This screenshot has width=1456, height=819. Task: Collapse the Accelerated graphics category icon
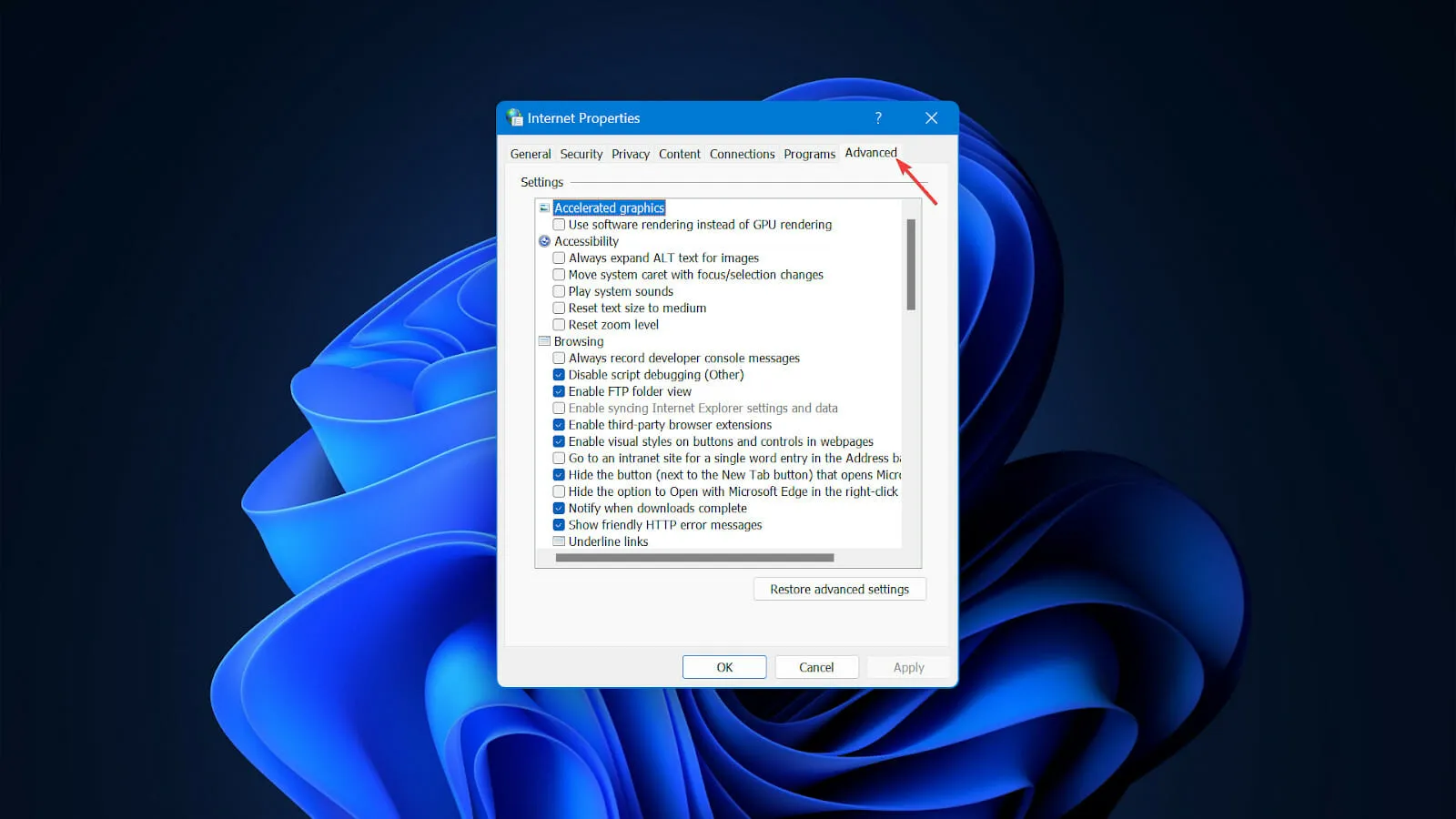[x=544, y=208]
